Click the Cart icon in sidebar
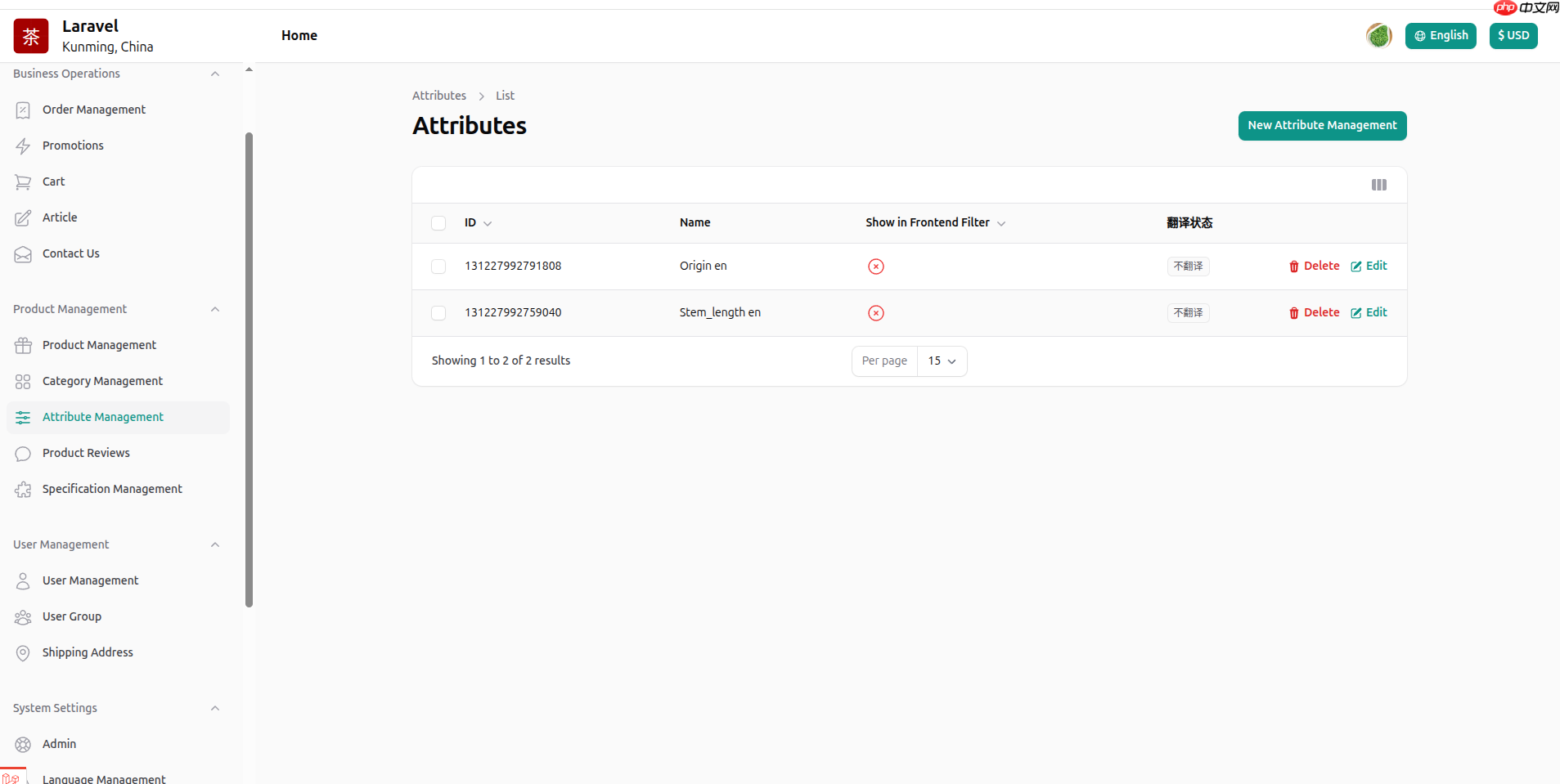The image size is (1560, 784). (23, 182)
